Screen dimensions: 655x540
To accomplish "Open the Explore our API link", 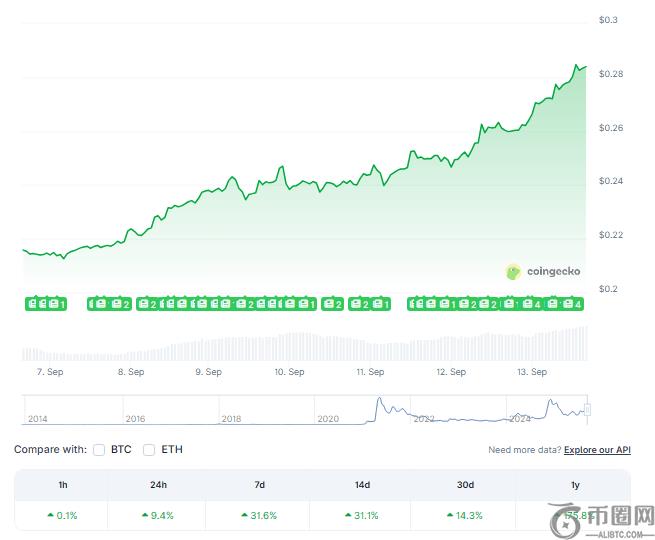I will point(597,451).
